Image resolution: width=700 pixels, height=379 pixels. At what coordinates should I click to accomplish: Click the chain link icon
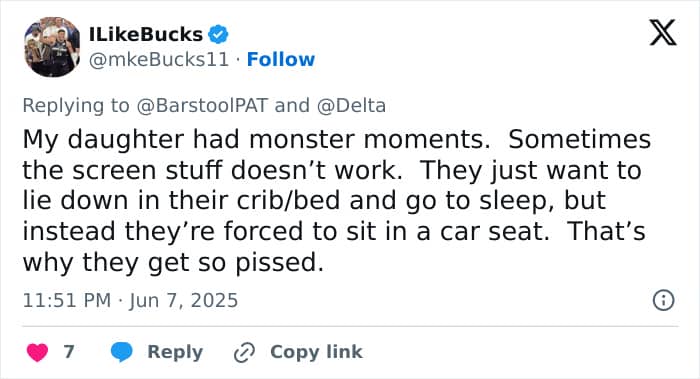(x=245, y=353)
